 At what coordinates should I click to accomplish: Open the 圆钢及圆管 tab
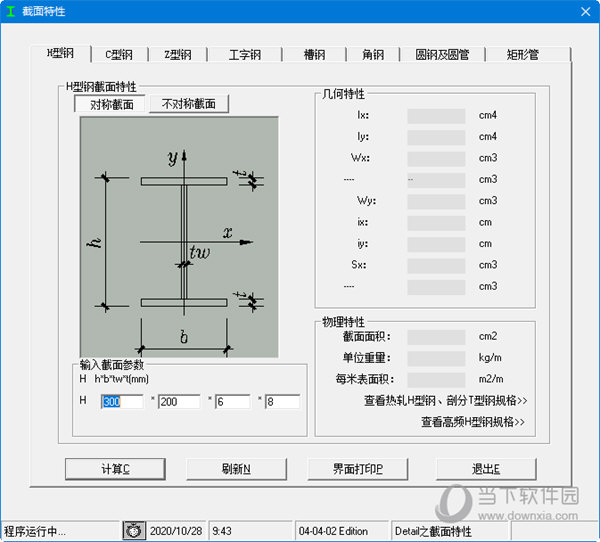pos(442,55)
